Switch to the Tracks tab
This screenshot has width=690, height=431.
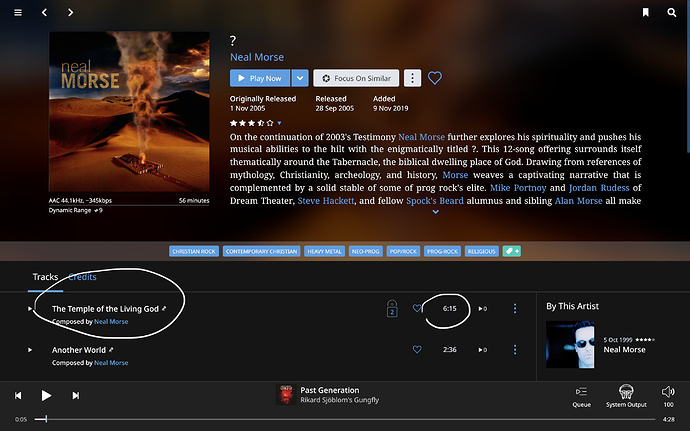(x=45, y=277)
